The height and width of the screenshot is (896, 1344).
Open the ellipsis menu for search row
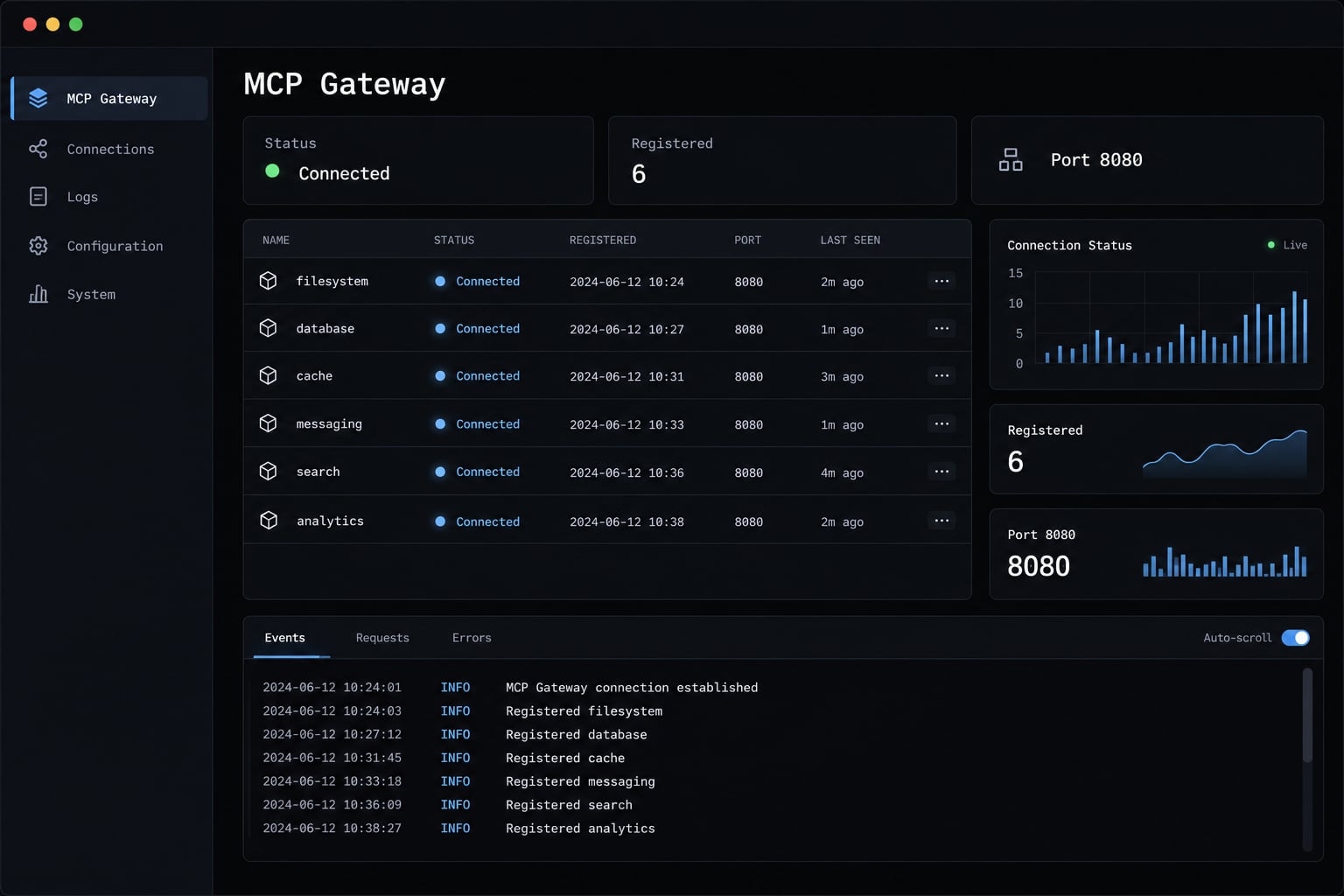click(x=941, y=471)
